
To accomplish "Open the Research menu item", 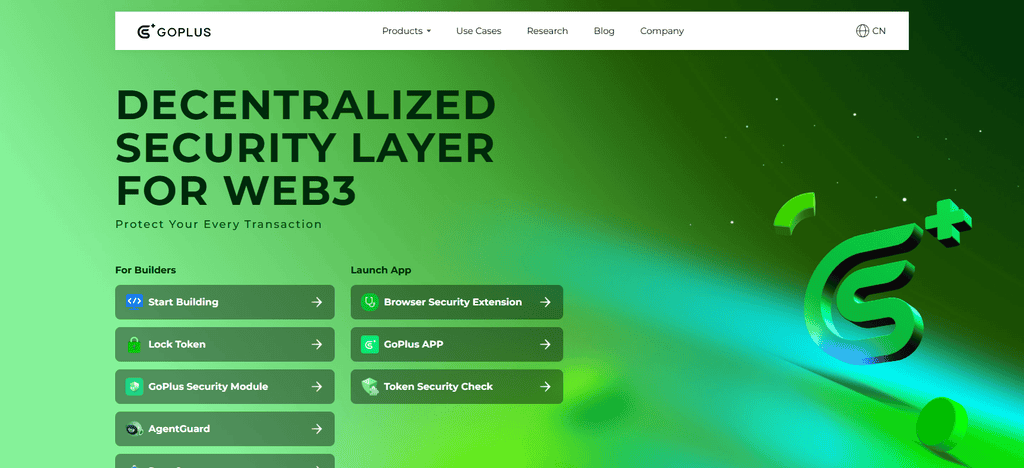I will click(x=547, y=31).
